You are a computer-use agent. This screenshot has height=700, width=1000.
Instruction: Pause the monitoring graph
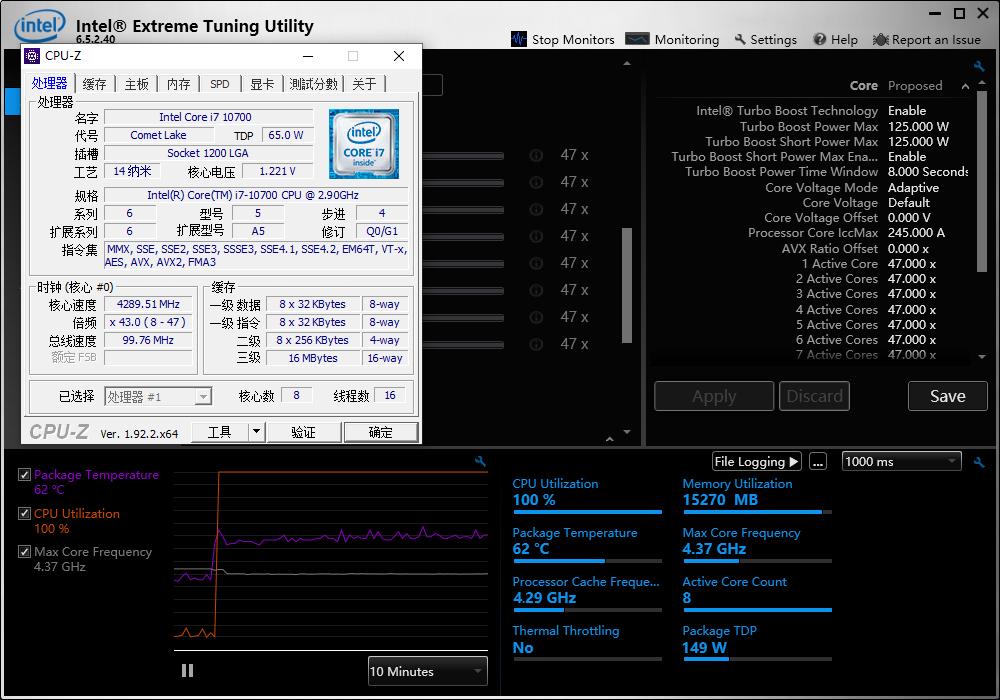point(187,671)
